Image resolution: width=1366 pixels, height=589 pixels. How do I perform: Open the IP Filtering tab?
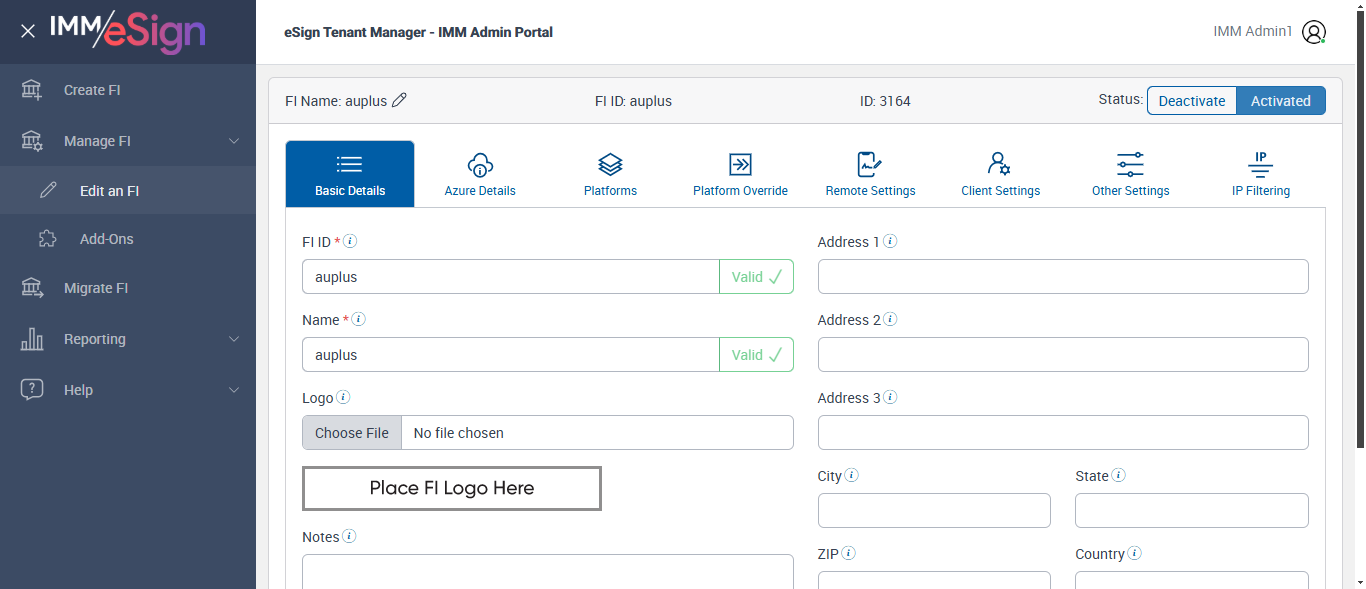[1260, 174]
